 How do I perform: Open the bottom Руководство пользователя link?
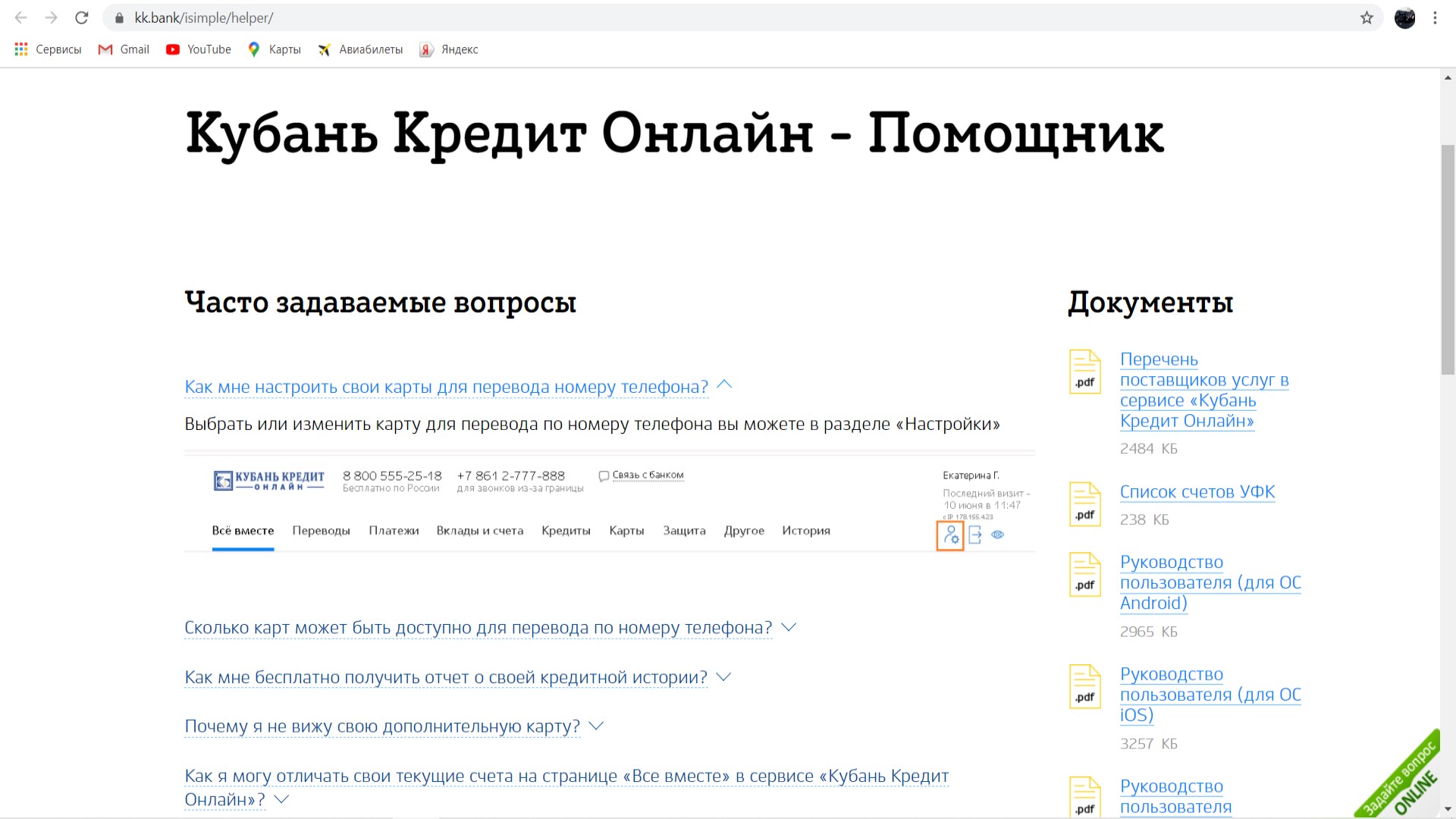[1176, 796]
